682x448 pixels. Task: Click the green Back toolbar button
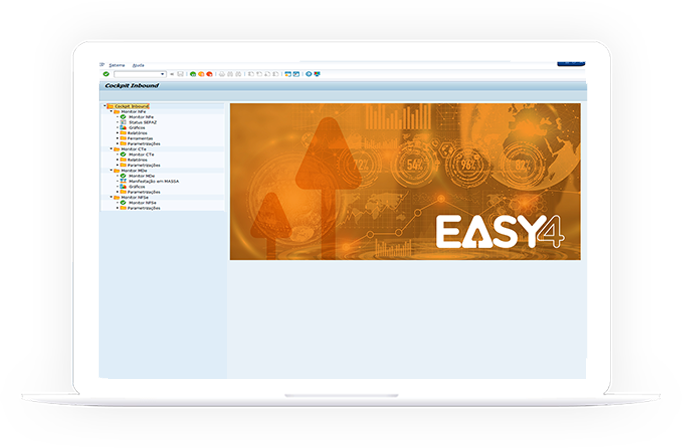(x=193, y=74)
